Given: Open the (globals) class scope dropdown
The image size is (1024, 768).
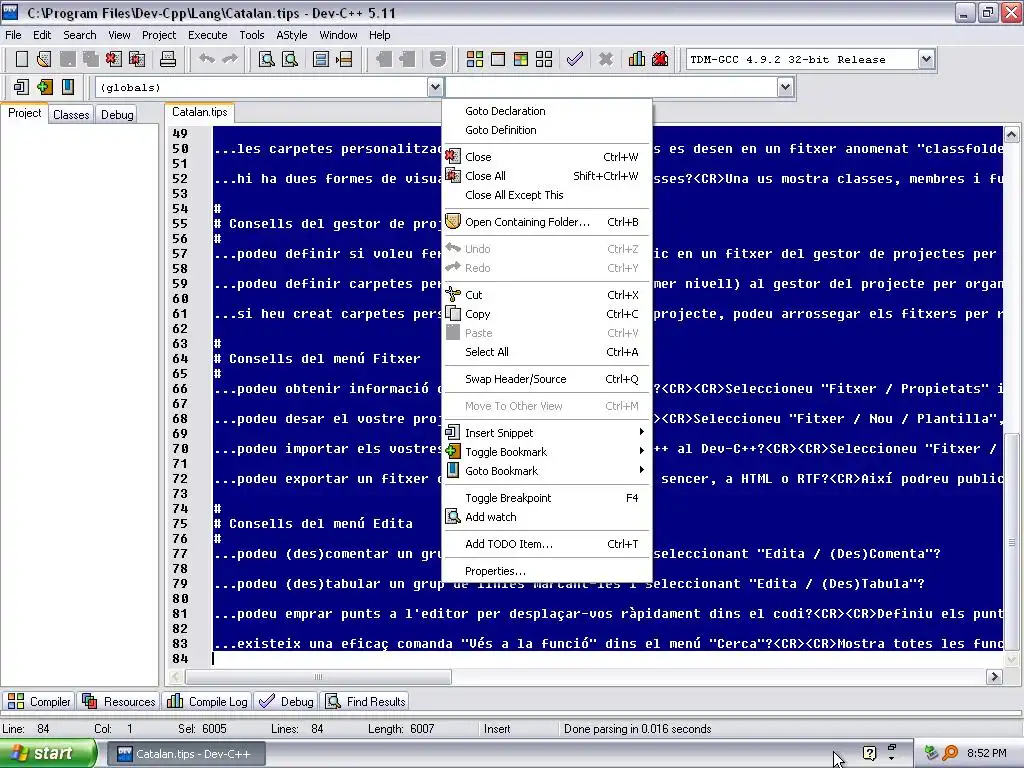Looking at the screenshot, I should 435,87.
